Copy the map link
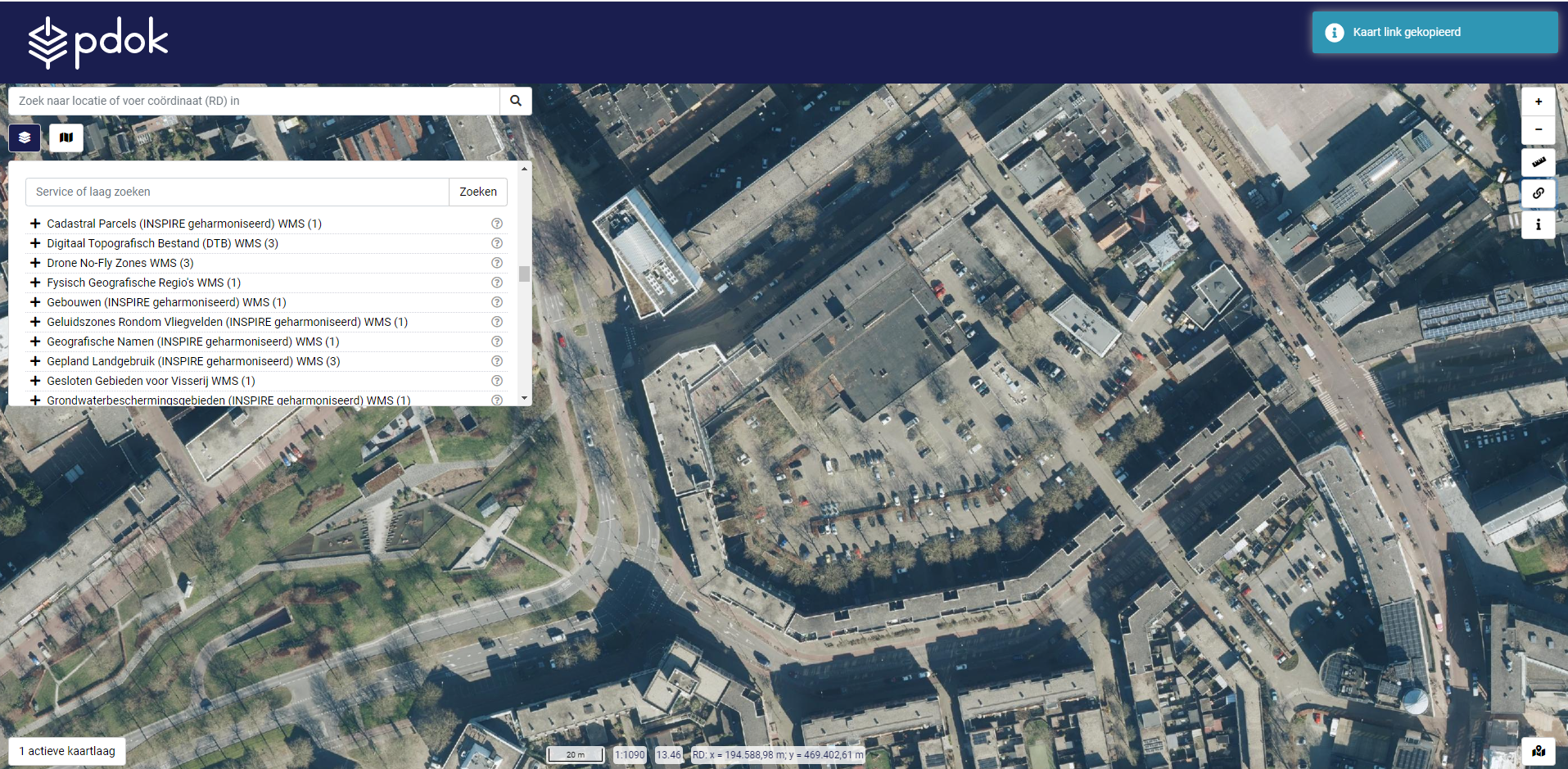Viewport: 1568px width, 769px height. (x=1538, y=193)
